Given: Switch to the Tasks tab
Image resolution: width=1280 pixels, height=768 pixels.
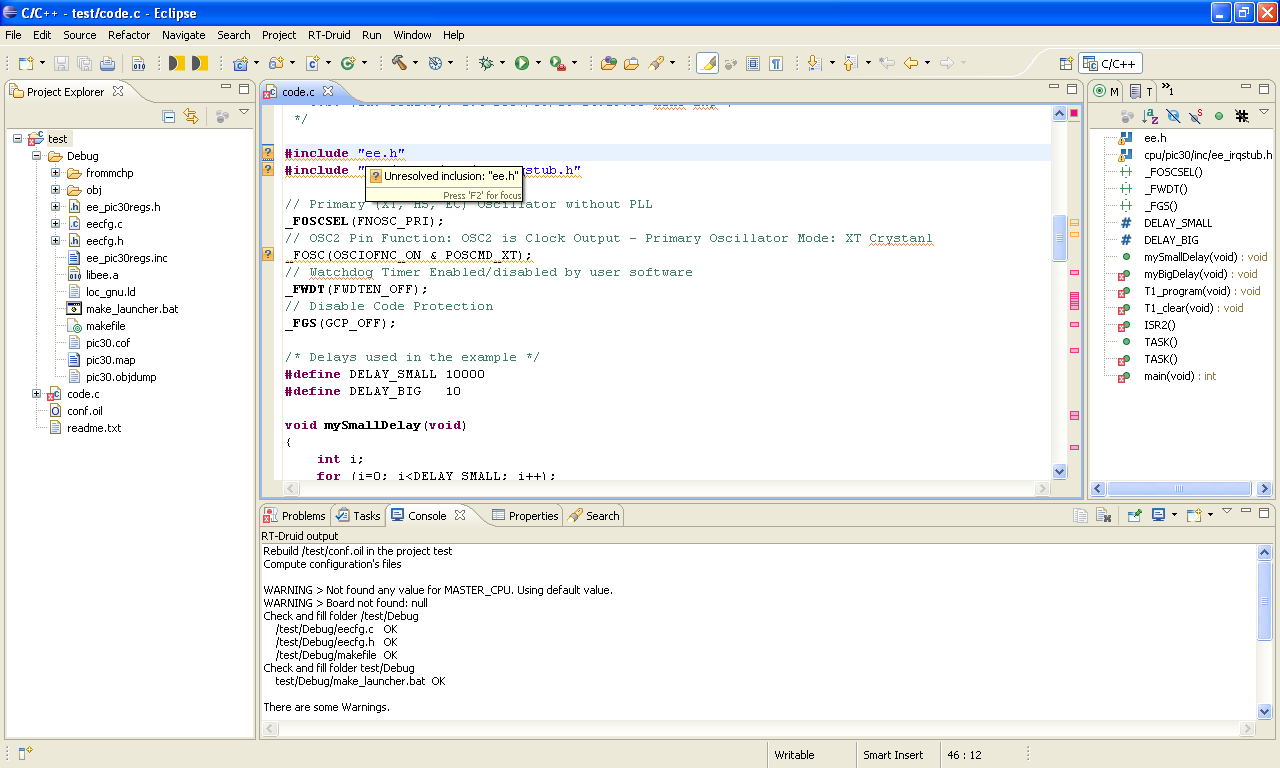Looking at the screenshot, I should [x=357, y=516].
